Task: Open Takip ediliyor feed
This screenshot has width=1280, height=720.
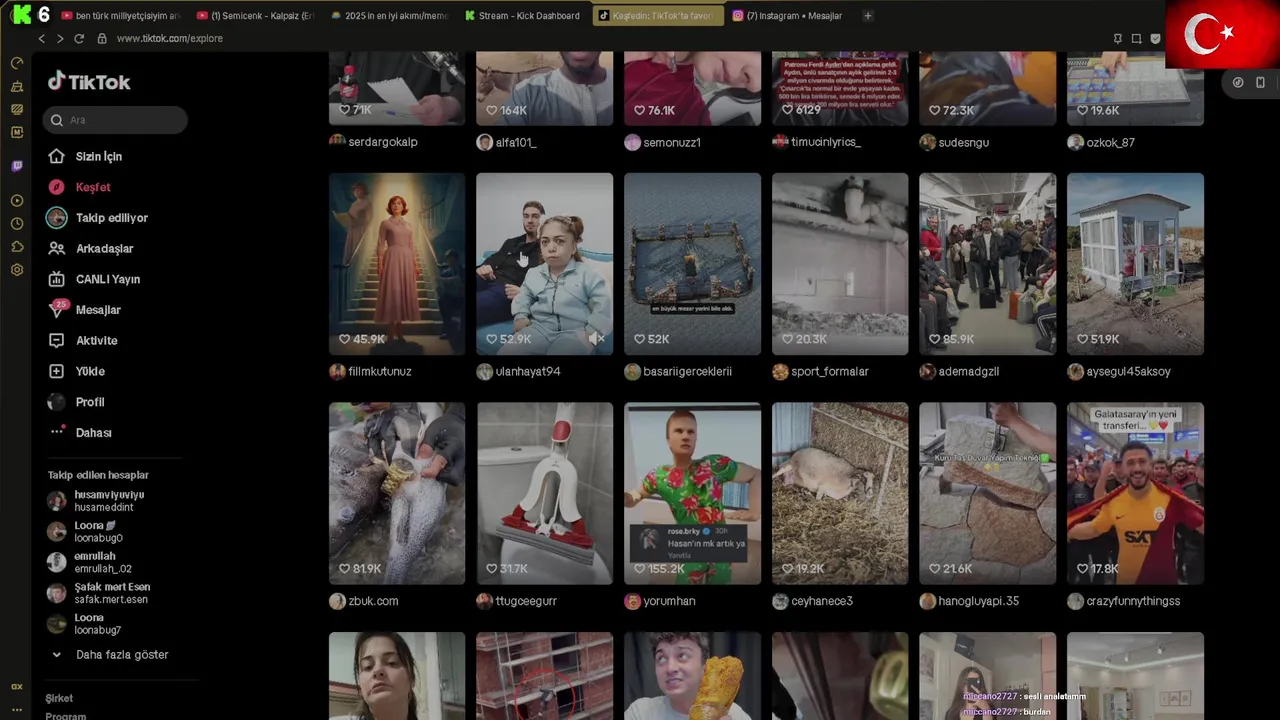Action: (111, 218)
